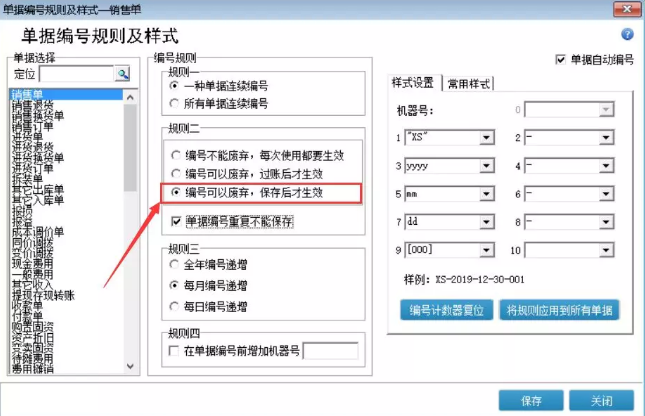Select 费用摊销 in the document list

(x=32, y=369)
